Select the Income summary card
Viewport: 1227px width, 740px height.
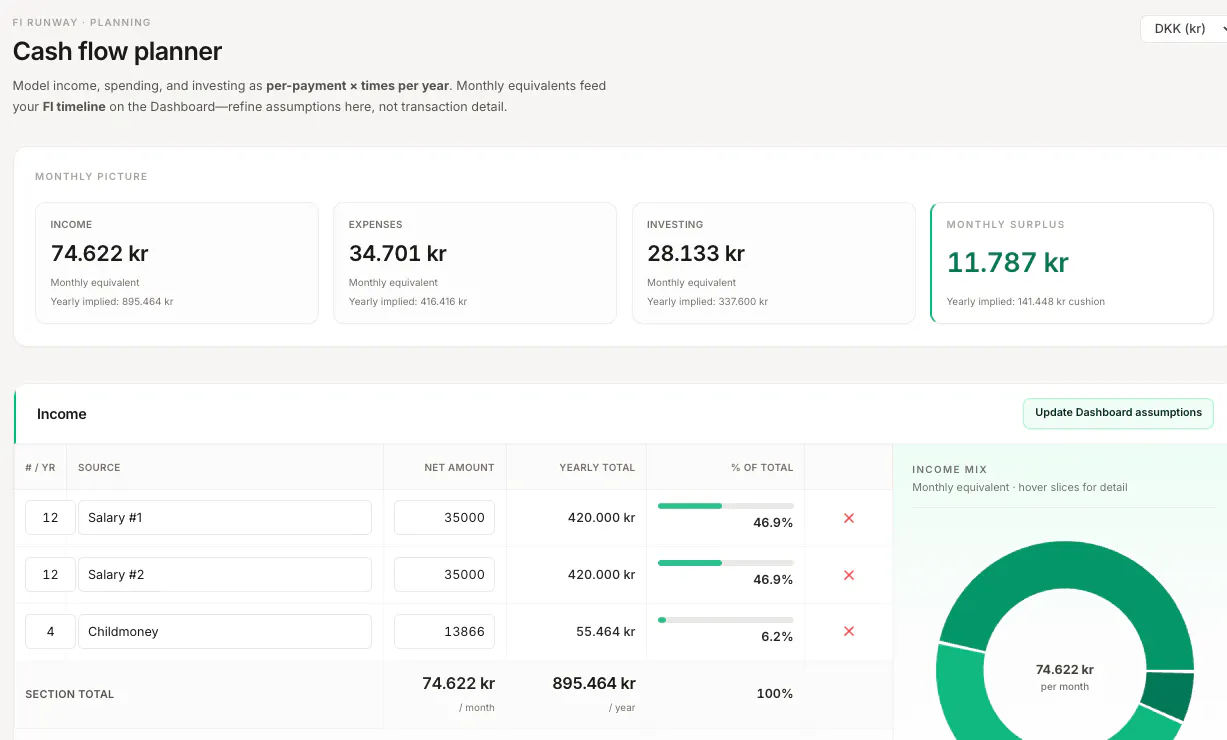pyautogui.click(x=177, y=263)
